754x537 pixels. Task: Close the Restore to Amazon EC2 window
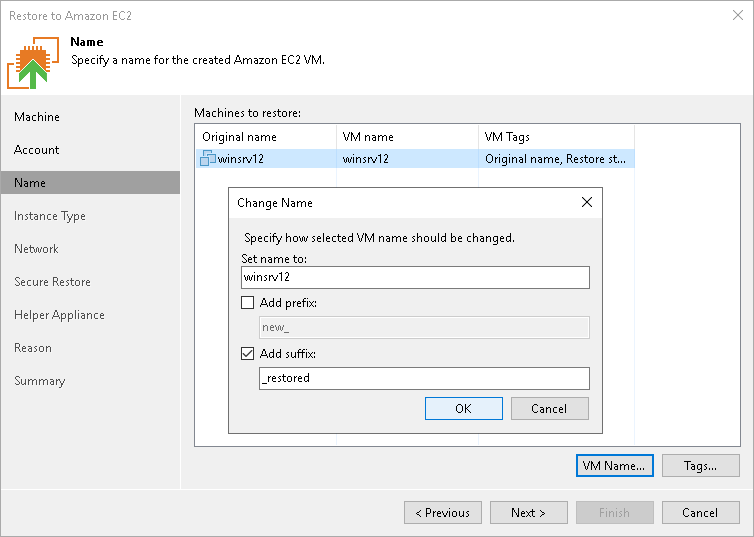[x=738, y=15]
